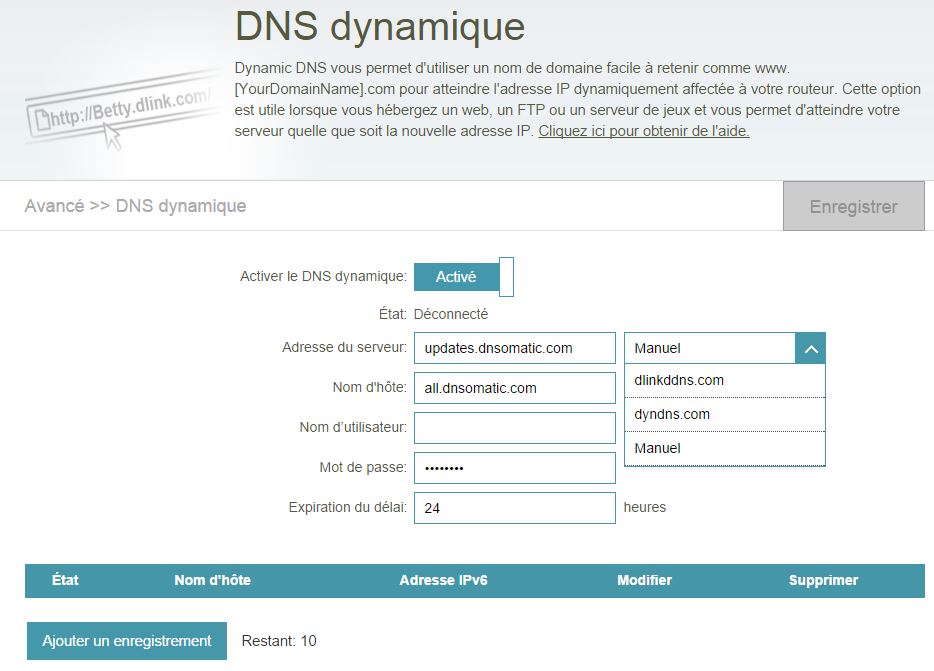Click the Expiration du délai field showing 24
The width and height of the screenshot is (934, 671).
[x=514, y=508]
